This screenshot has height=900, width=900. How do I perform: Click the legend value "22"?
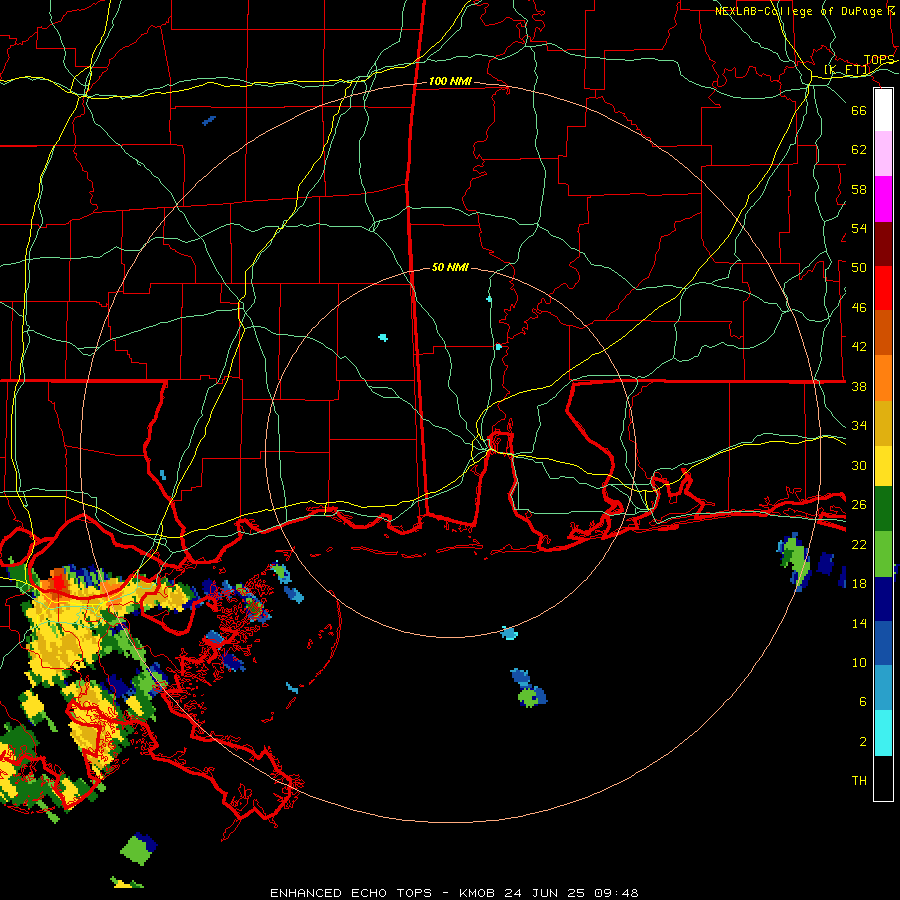[859, 544]
